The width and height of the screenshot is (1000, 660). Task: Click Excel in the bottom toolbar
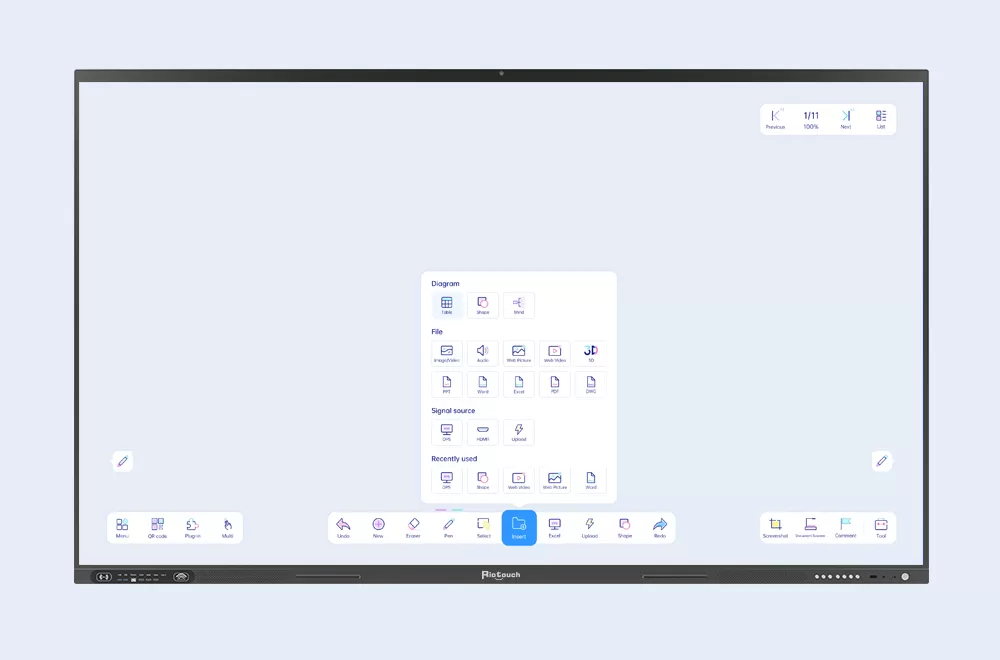[x=554, y=528]
